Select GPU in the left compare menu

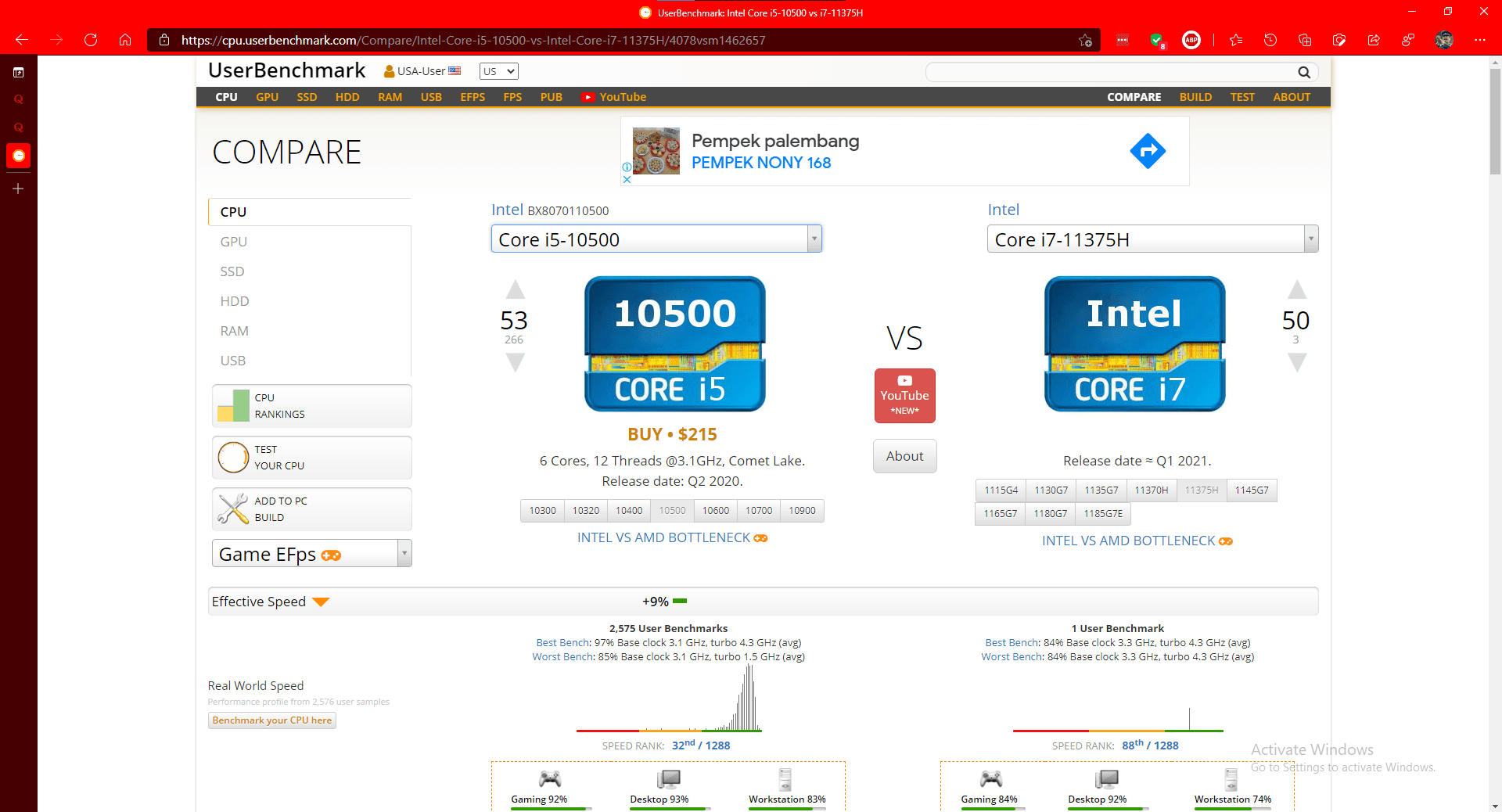234,242
